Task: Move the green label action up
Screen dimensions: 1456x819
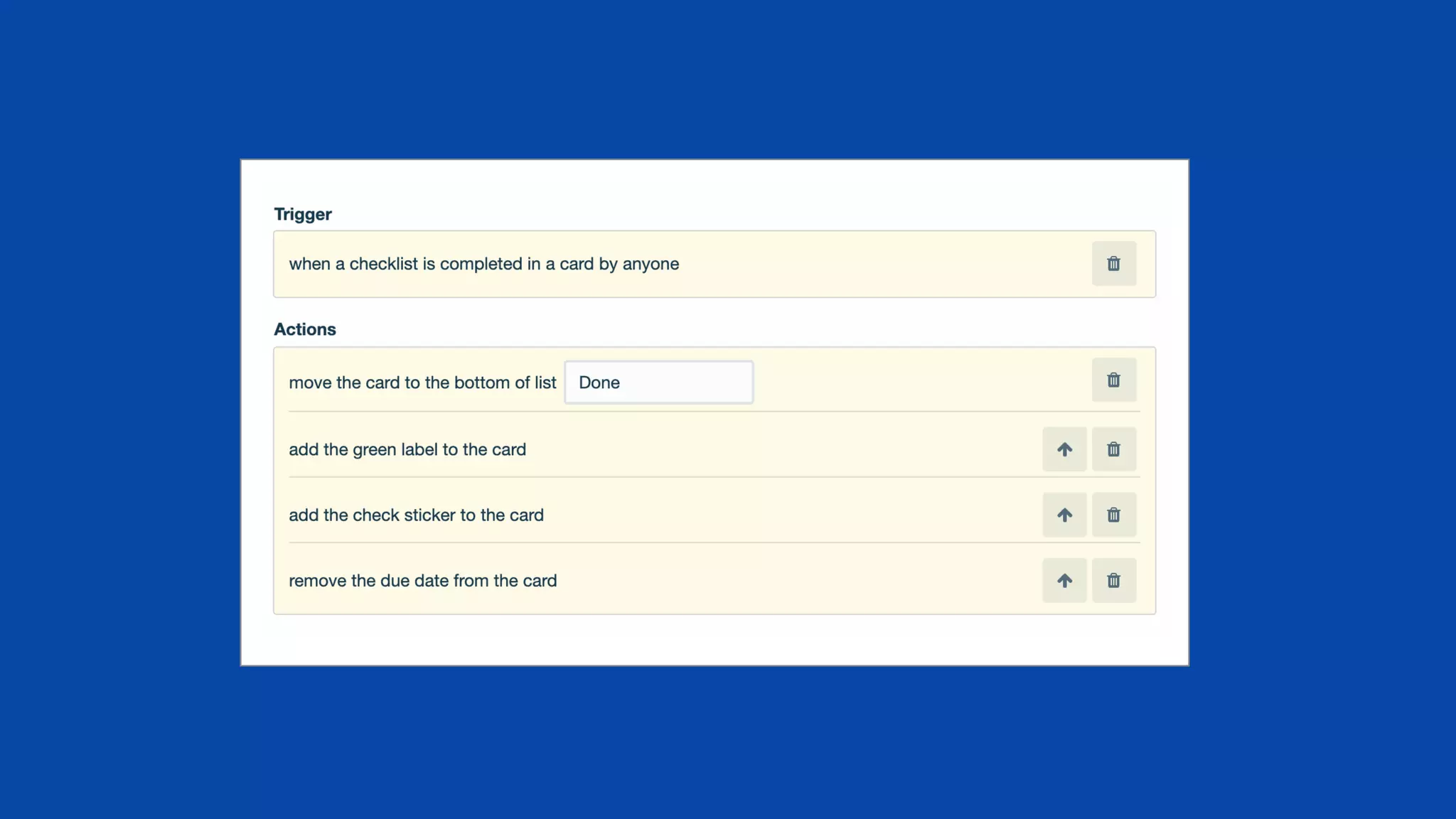Action: pyautogui.click(x=1064, y=449)
